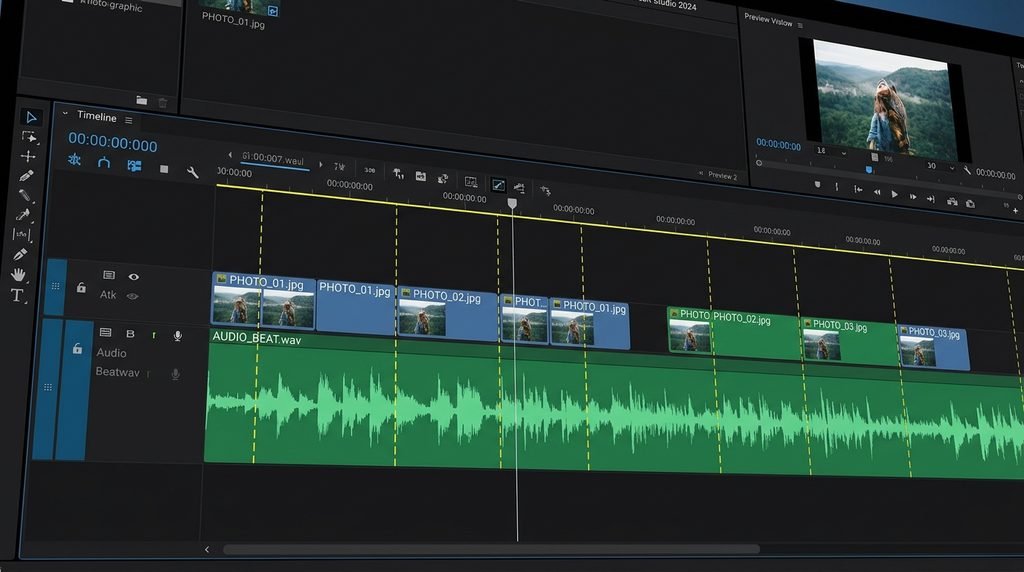The width and height of the screenshot is (1024, 572).
Task: Pick the Pencil tool in left toolbar
Action: tap(26, 176)
